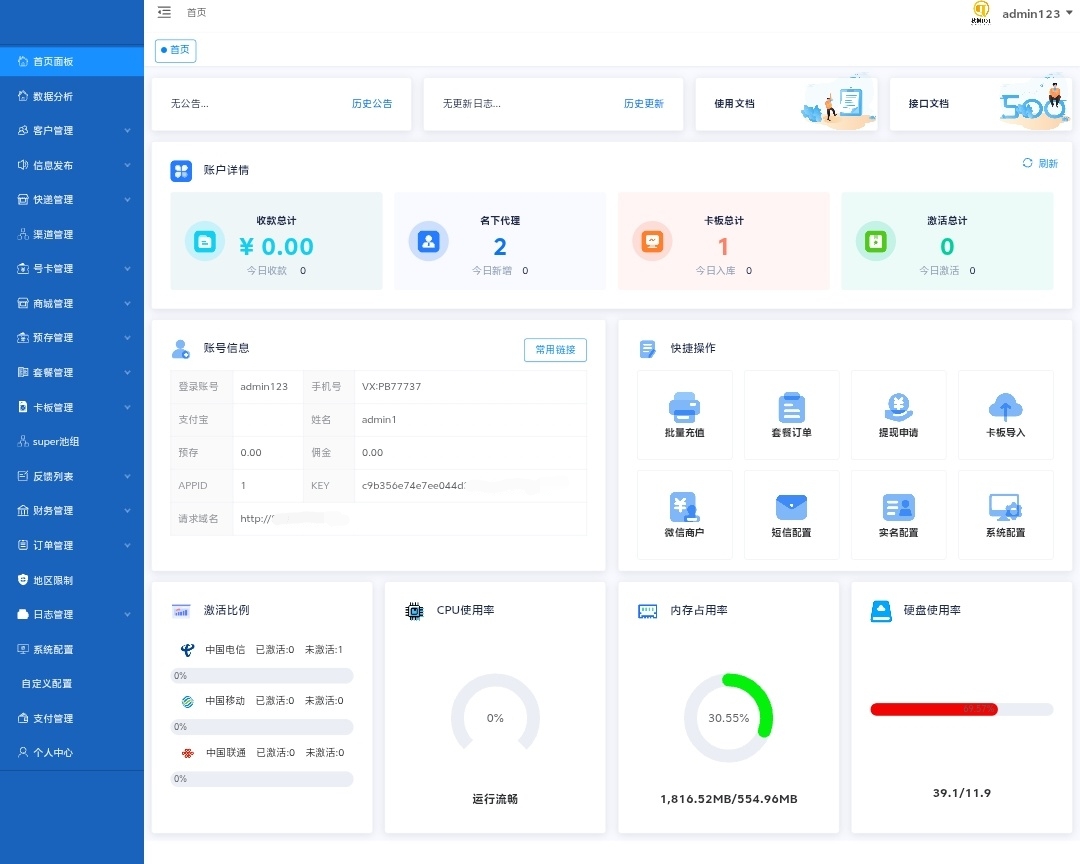Click the 实名配置 ID card icon

pos(898,507)
